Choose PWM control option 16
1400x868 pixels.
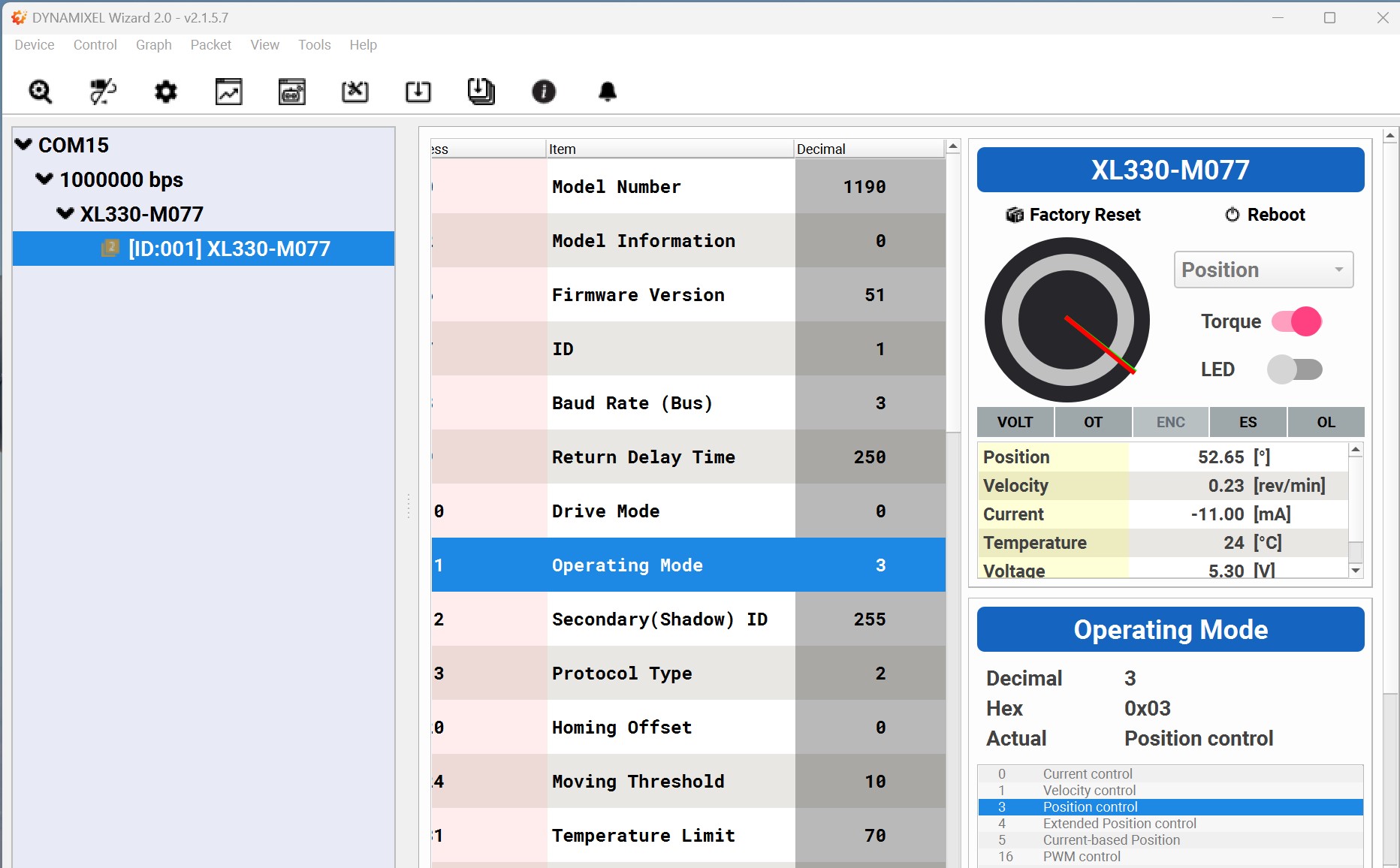coord(1170,856)
